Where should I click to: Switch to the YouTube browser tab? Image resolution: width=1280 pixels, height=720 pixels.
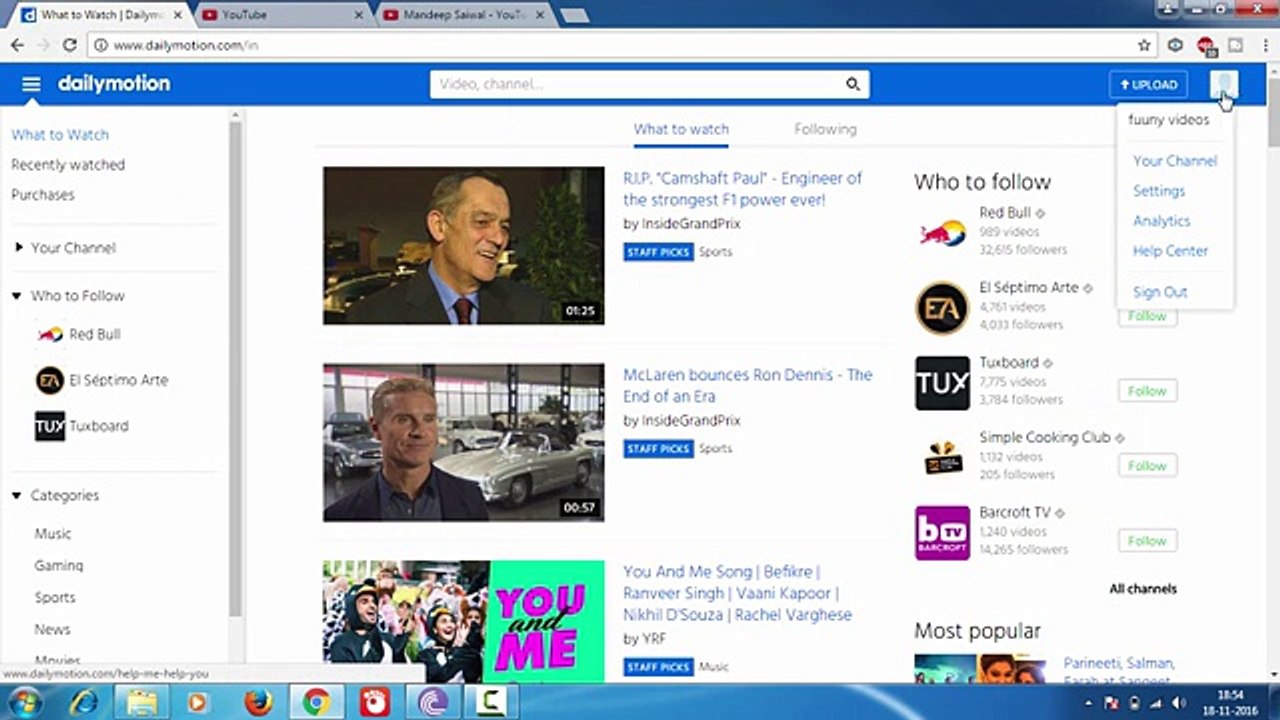point(280,15)
